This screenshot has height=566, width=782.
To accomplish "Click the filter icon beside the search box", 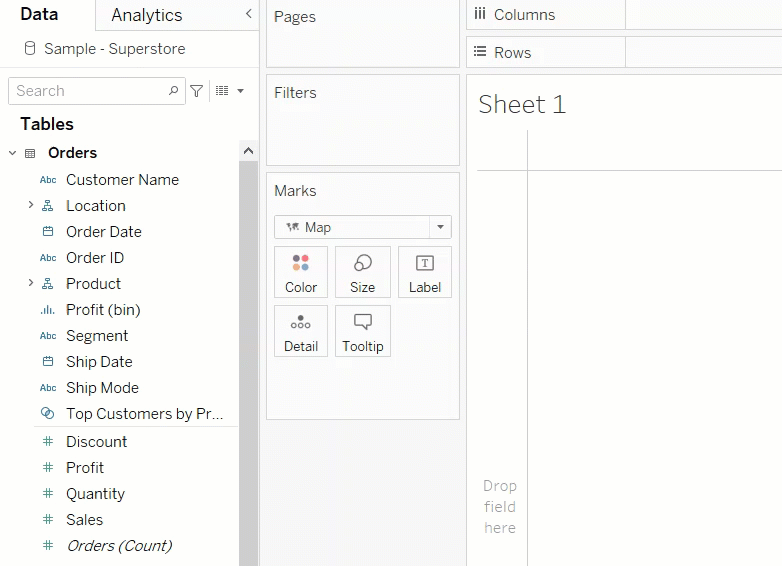I will [x=197, y=91].
